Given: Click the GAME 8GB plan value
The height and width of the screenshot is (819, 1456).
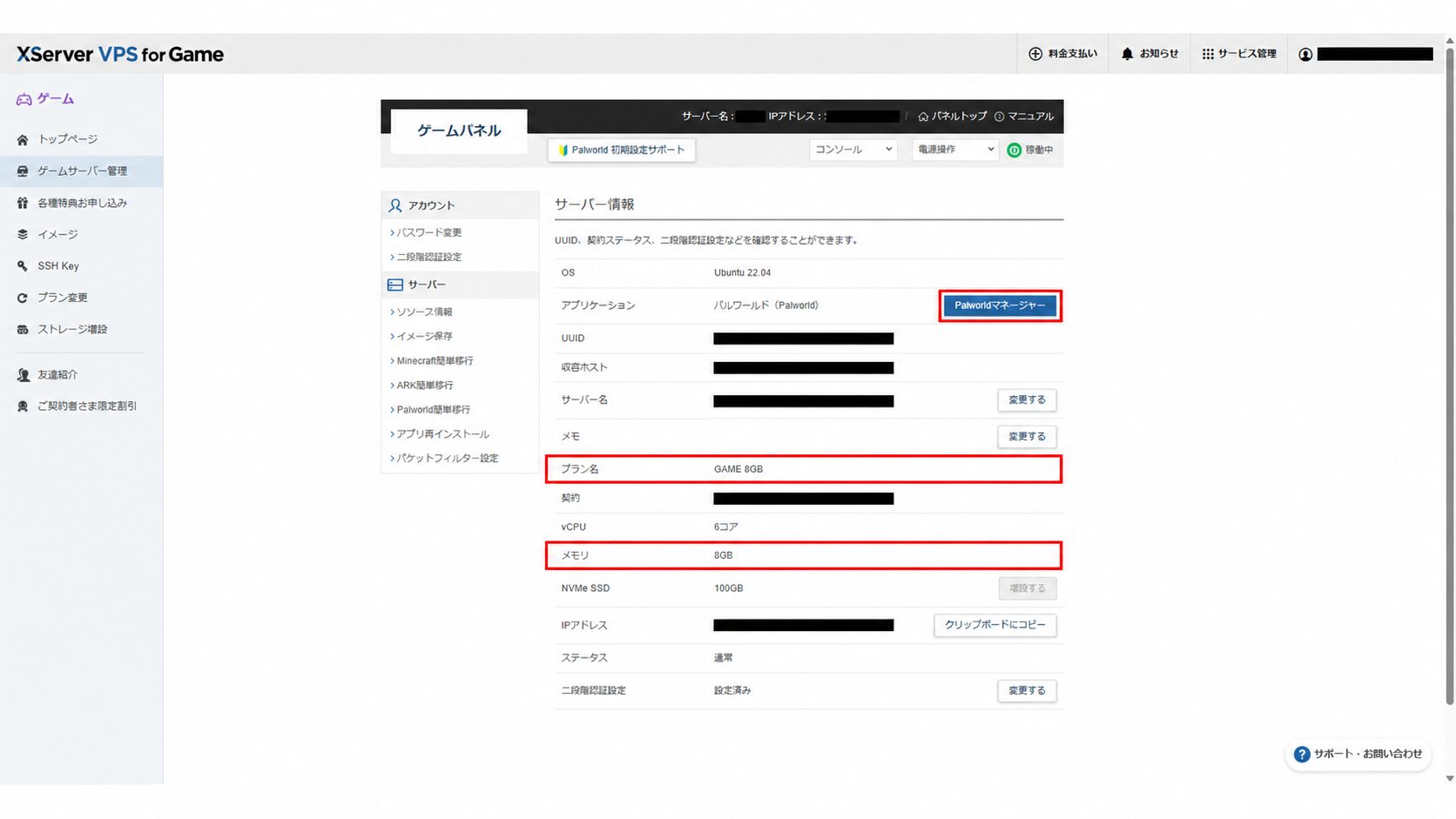Looking at the screenshot, I should click(x=738, y=469).
